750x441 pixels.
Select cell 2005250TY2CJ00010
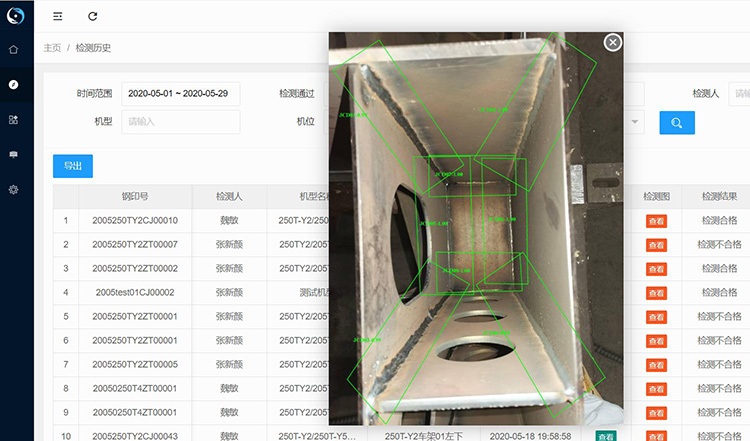pos(135,220)
